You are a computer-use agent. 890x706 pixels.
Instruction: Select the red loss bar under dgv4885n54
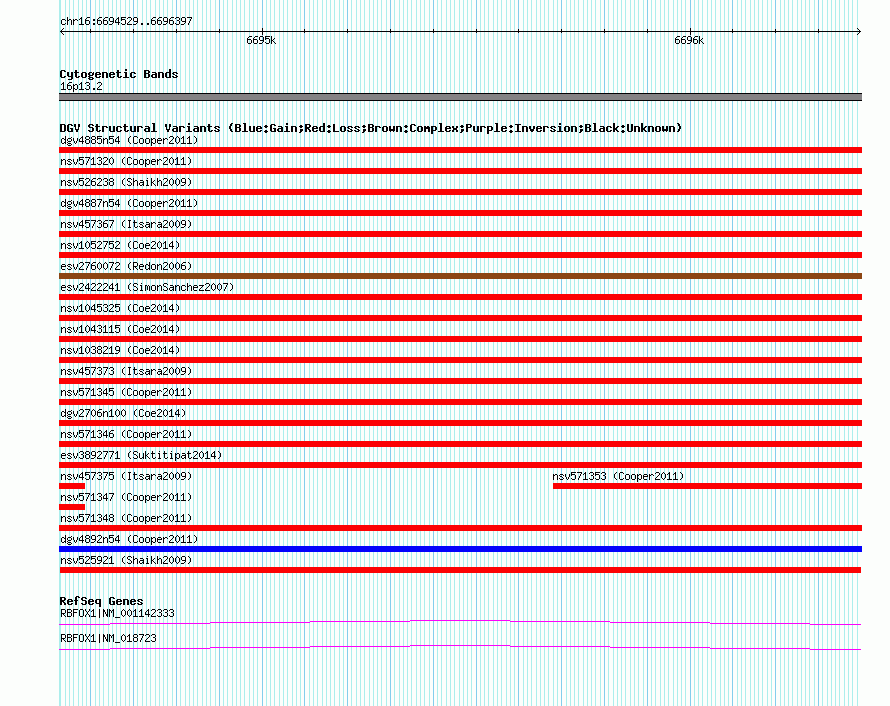(460, 150)
